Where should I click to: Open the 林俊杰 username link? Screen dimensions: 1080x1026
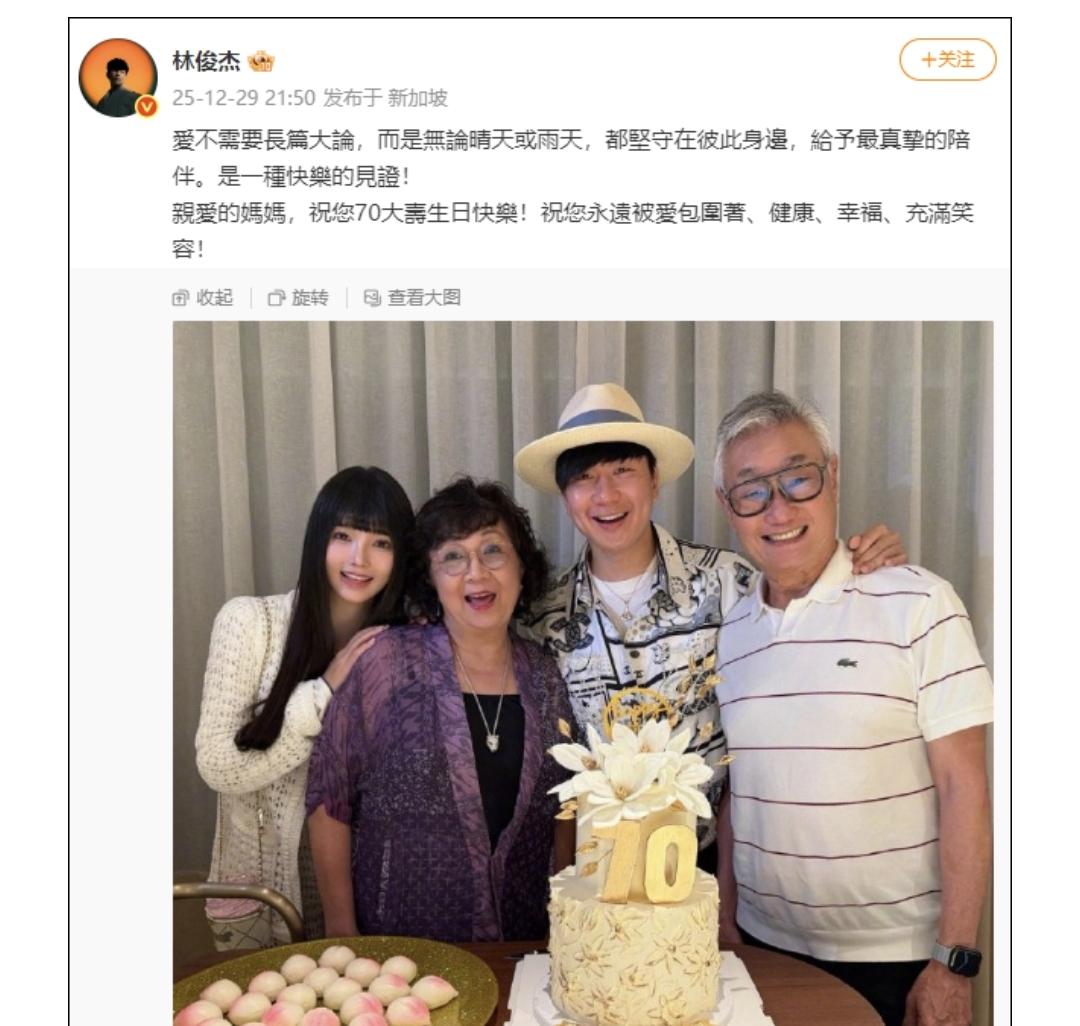click(x=205, y=61)
